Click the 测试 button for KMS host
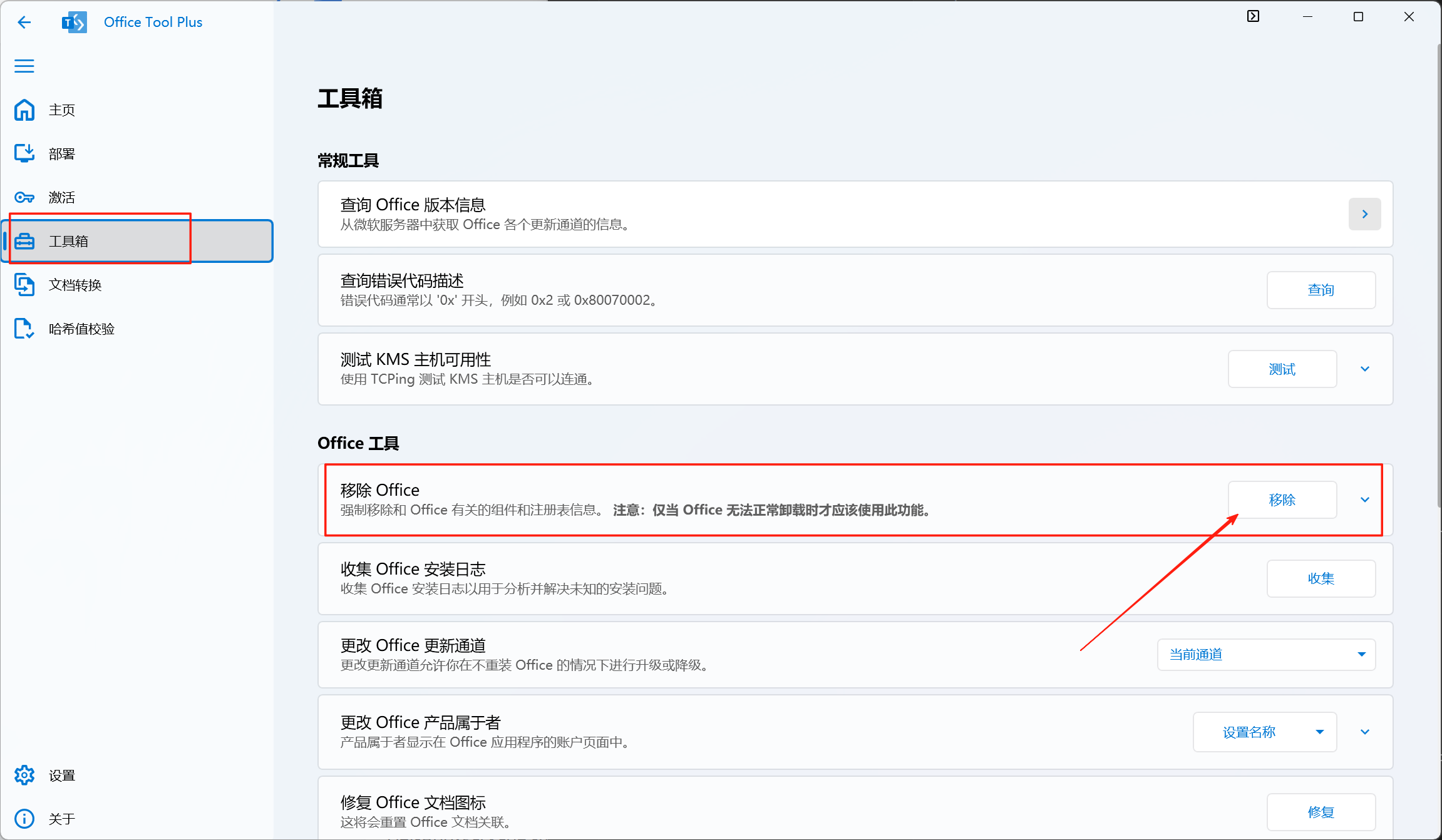This screenshot has width=1442, height=840. (x=1282, y=369)
